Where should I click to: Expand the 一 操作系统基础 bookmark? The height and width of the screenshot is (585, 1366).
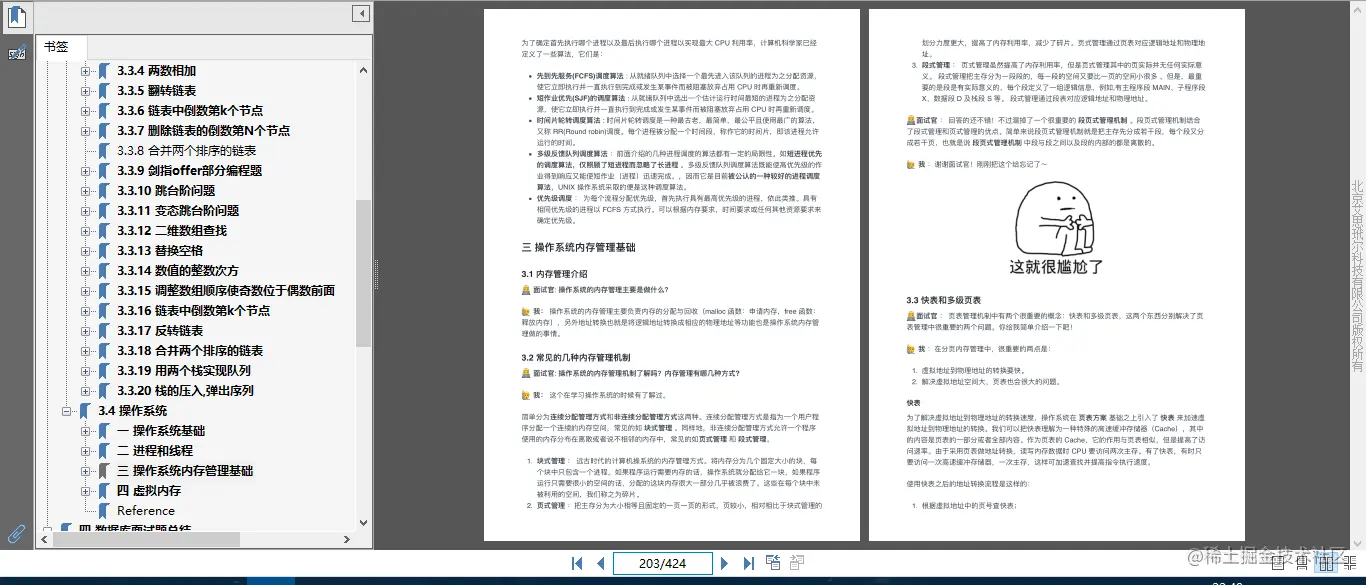pos(85,431)
